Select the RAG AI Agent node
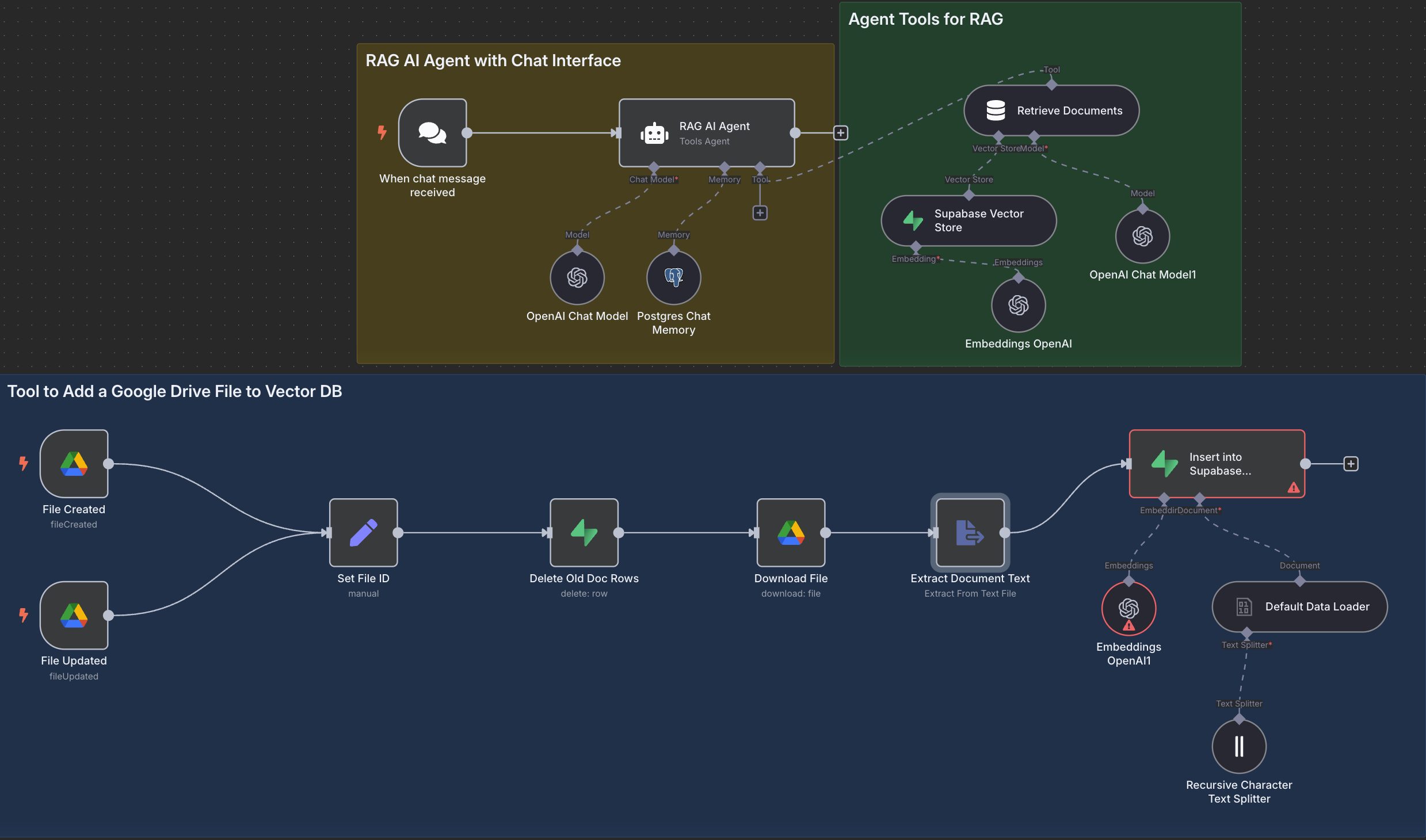The image size is (1426, 840). pos(707,132)
